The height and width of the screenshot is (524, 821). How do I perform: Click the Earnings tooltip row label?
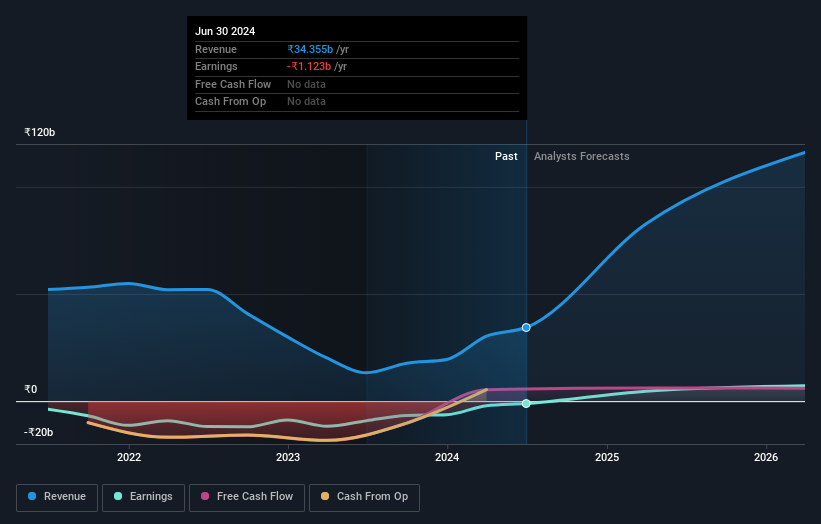click(x=216, y=66)
